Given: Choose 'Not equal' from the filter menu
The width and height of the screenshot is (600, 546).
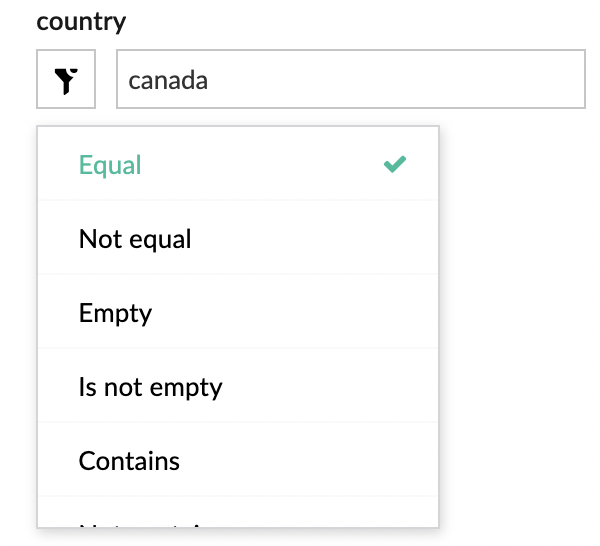Looking at the screenshot, I should coord(135,239).
